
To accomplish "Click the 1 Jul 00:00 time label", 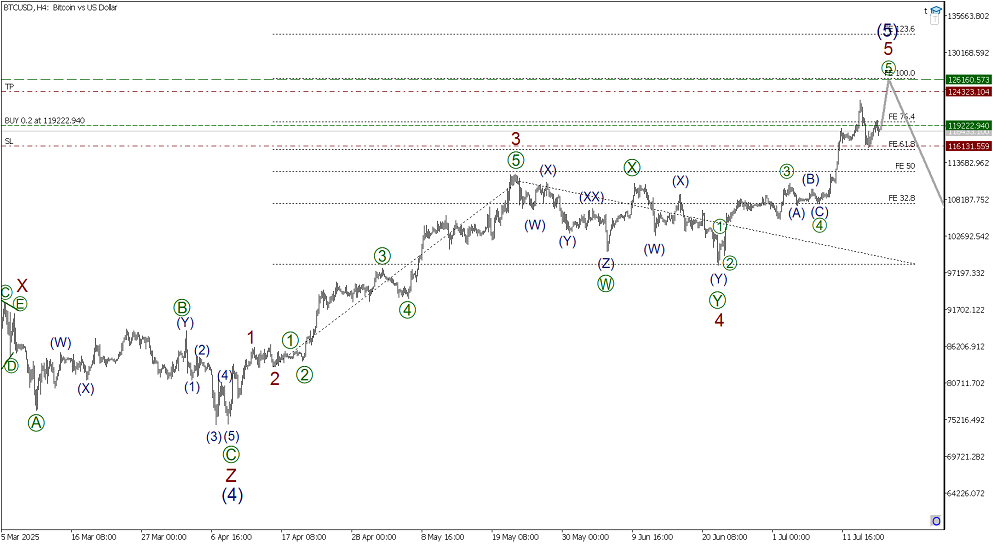I will coord(791,537).
